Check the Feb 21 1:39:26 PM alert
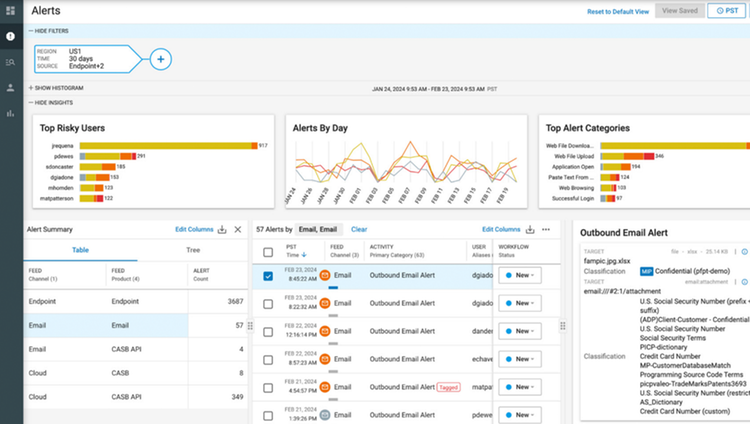The width and height of the screenshot is (750, 424). (268, 415)
